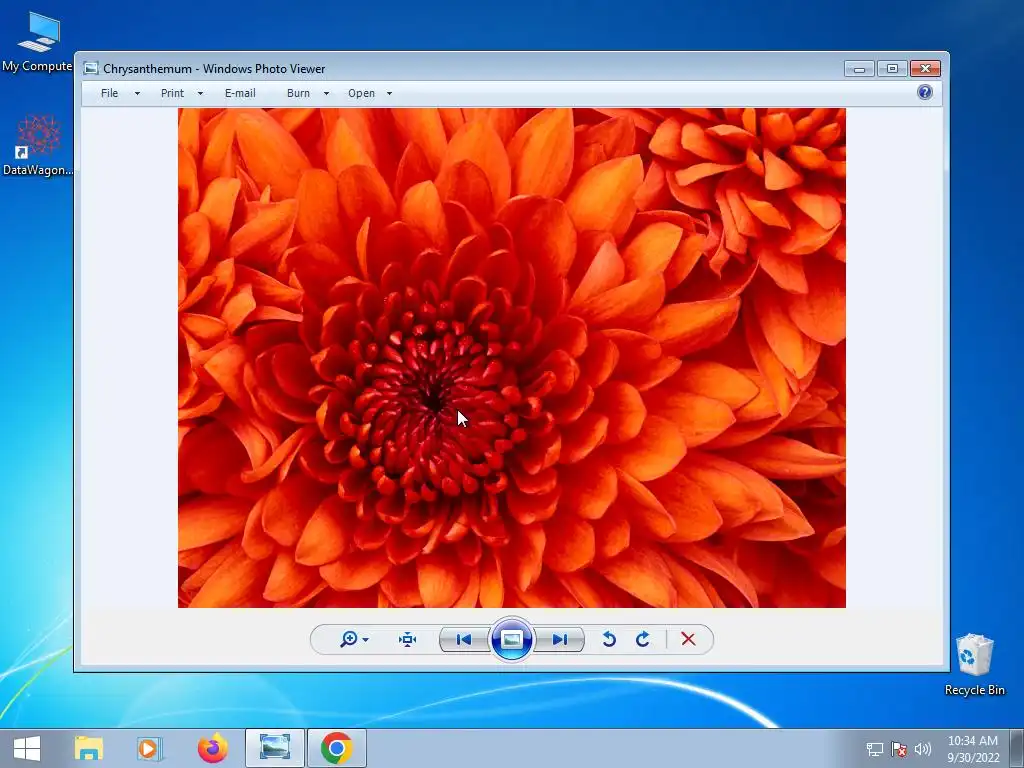The image size is (1024, 768).
Task: Open the Burn menu
Action: click(298, 93)
